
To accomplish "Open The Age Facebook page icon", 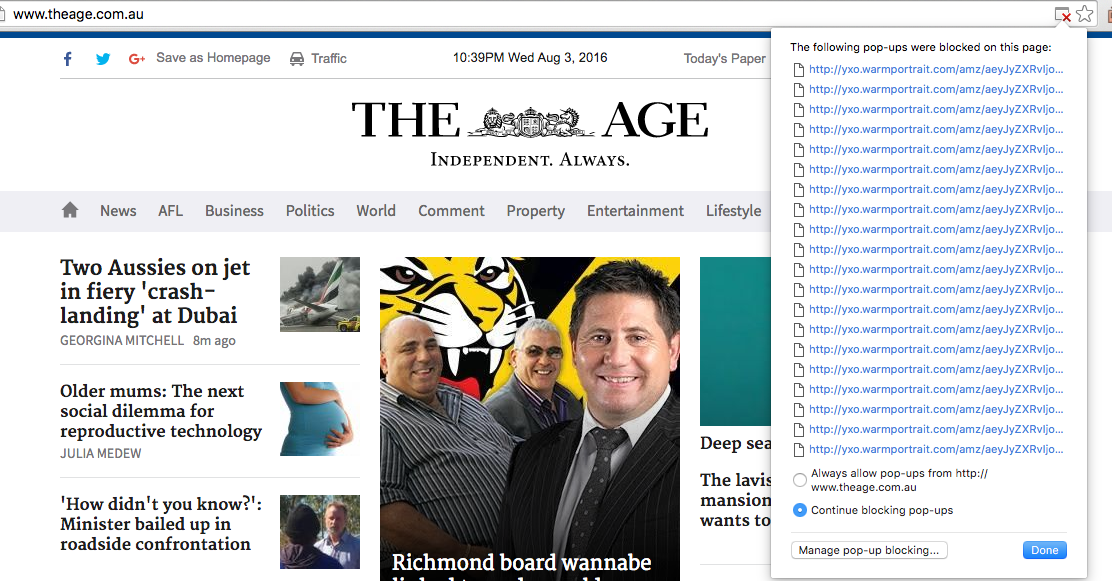I will click(67, 59).
